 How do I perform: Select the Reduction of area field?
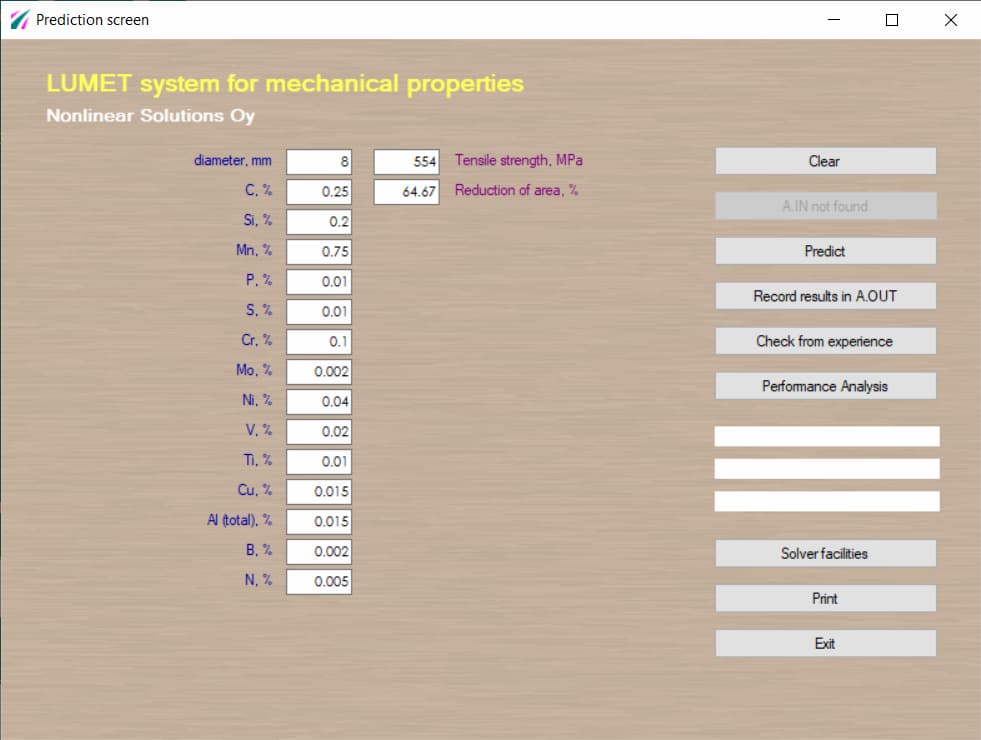(406, 191)
